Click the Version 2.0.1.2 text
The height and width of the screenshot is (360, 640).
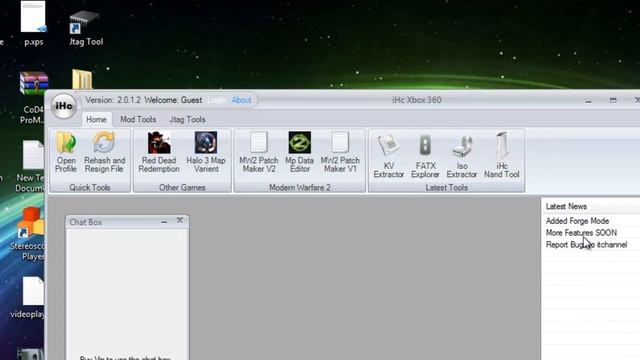coord(113,100)
